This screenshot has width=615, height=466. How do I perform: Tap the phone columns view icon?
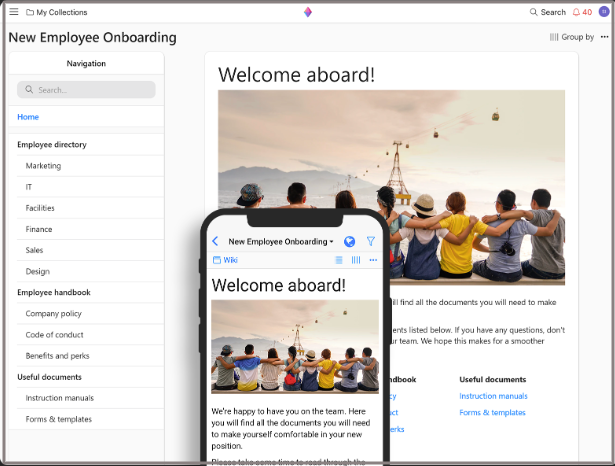(x=356, y=260)
